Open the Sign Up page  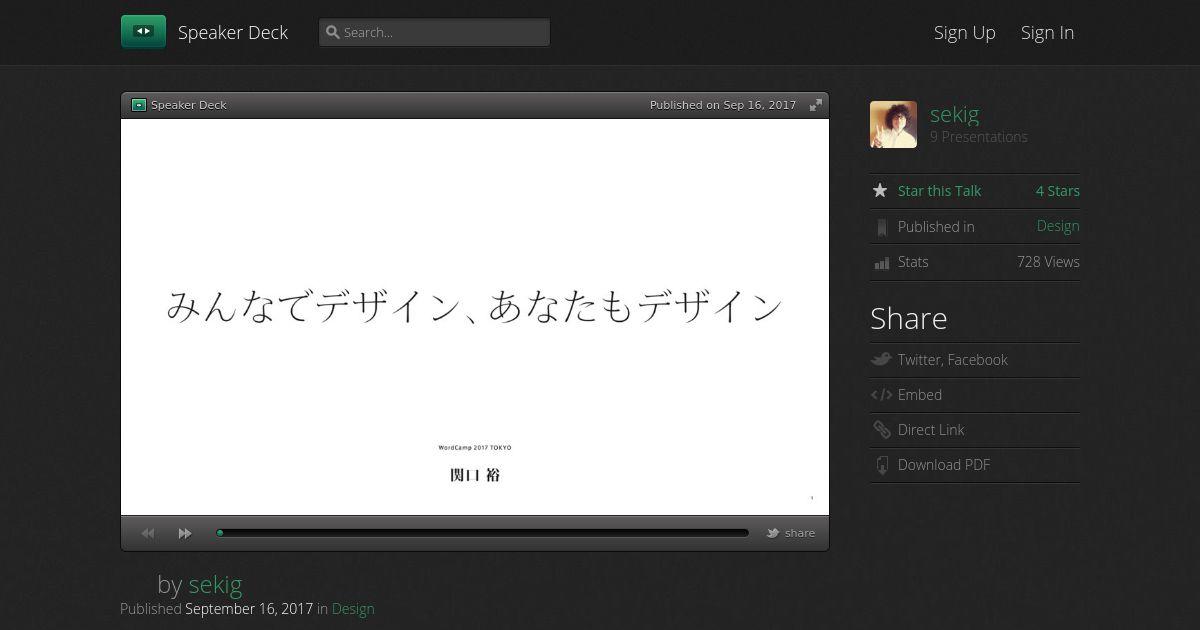coord(964,32)
